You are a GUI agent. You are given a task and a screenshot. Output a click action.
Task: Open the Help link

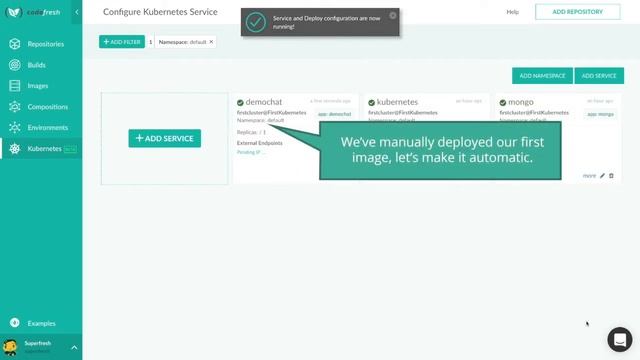[x=513, y=12]
